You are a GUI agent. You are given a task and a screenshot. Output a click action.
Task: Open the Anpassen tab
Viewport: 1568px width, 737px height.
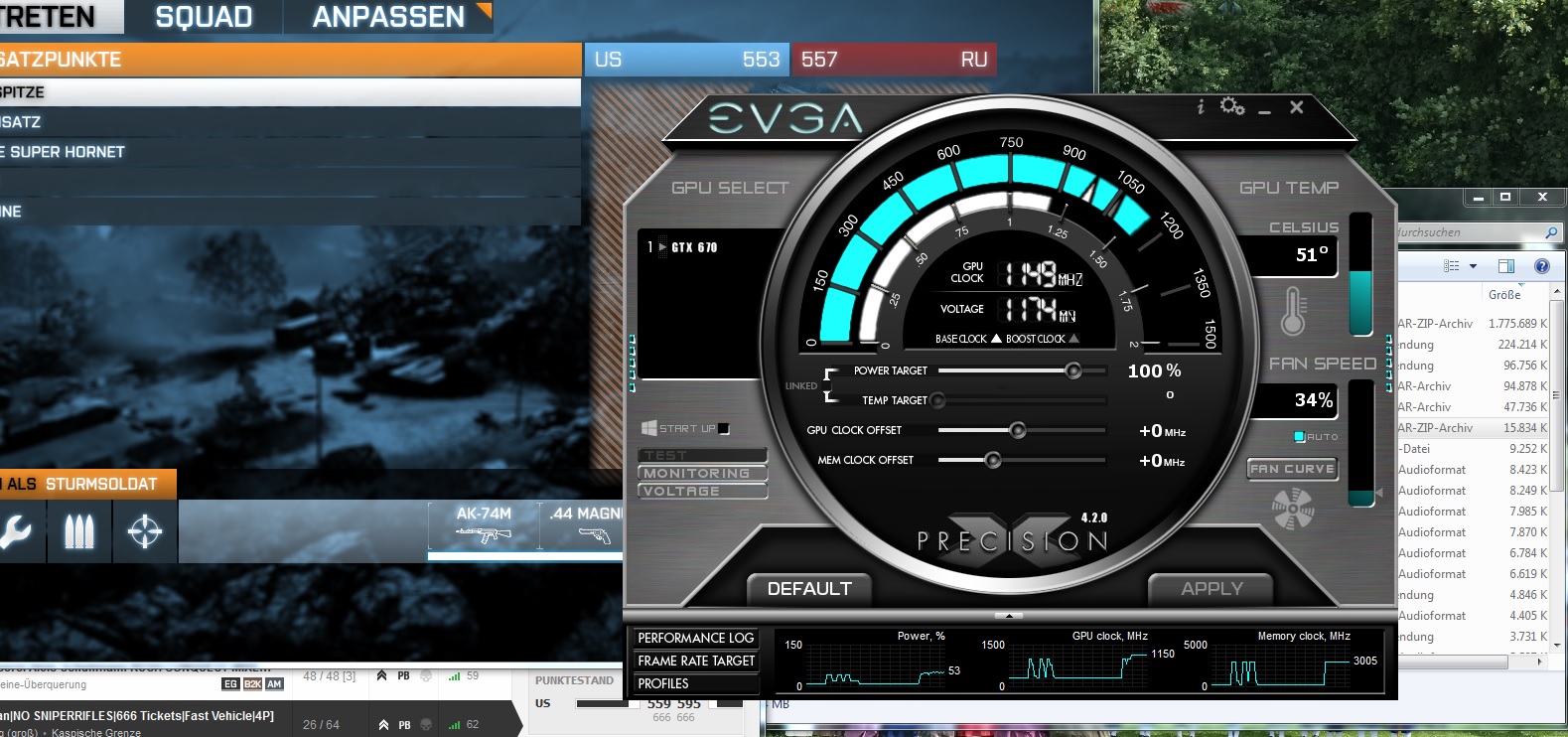[x=388, y=17]
